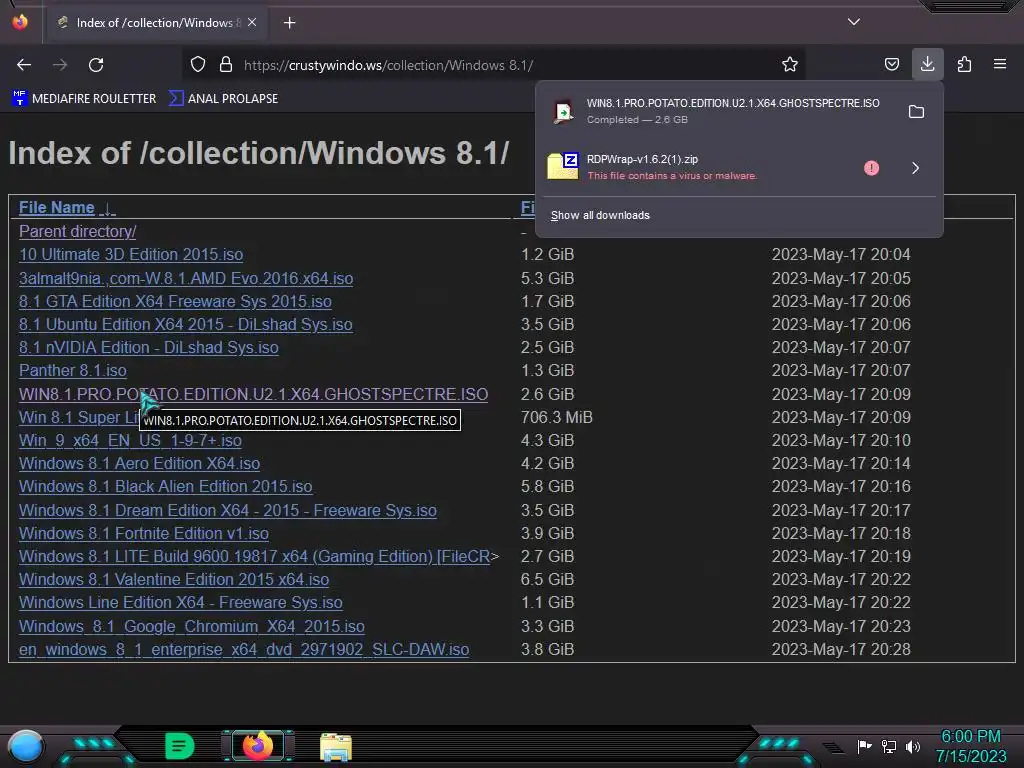1024x768 pixels.
Task: Open the clock showing 6:00 PM
Action: click(970, 746)
